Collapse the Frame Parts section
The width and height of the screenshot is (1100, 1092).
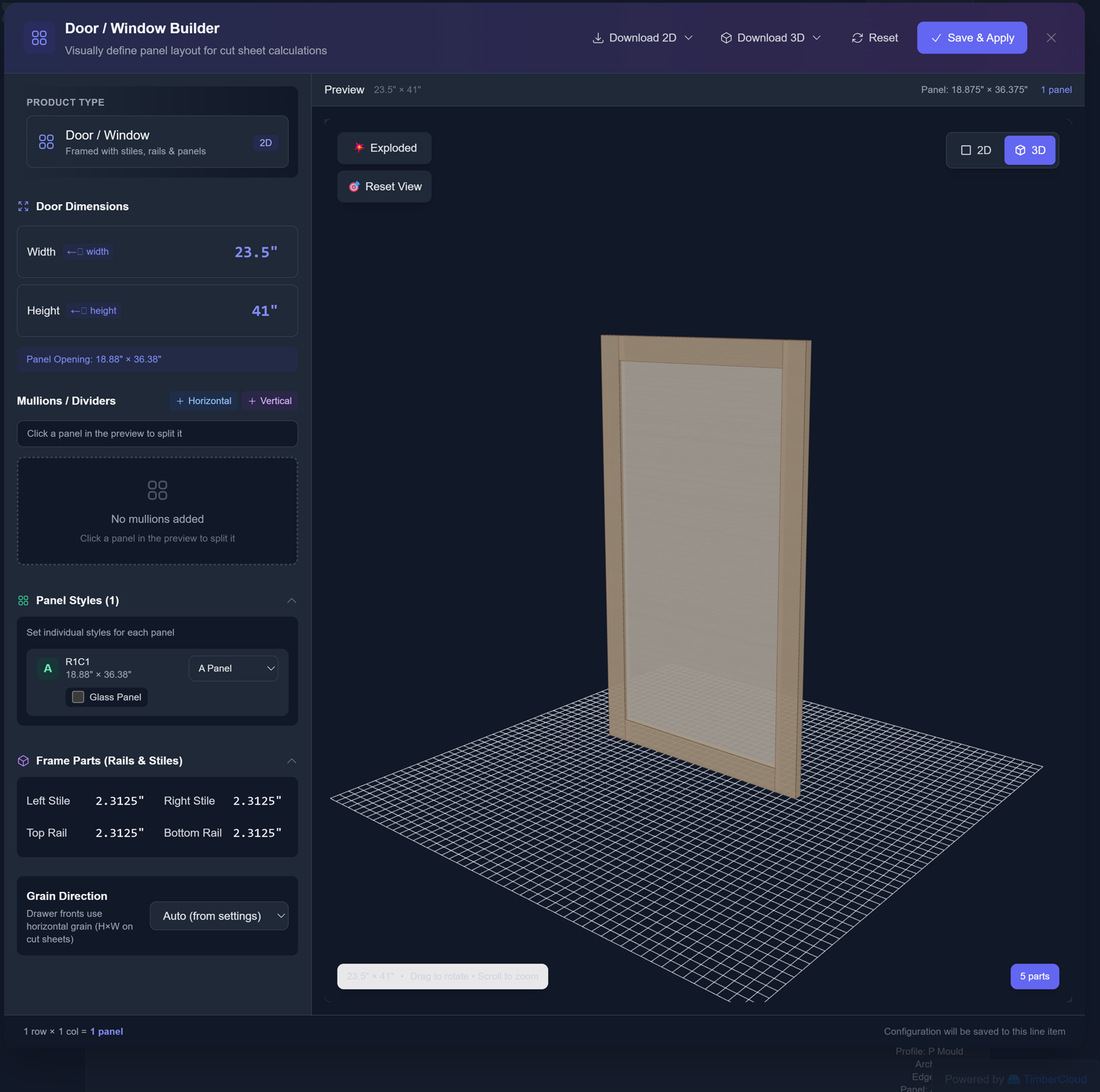(291, 761)
